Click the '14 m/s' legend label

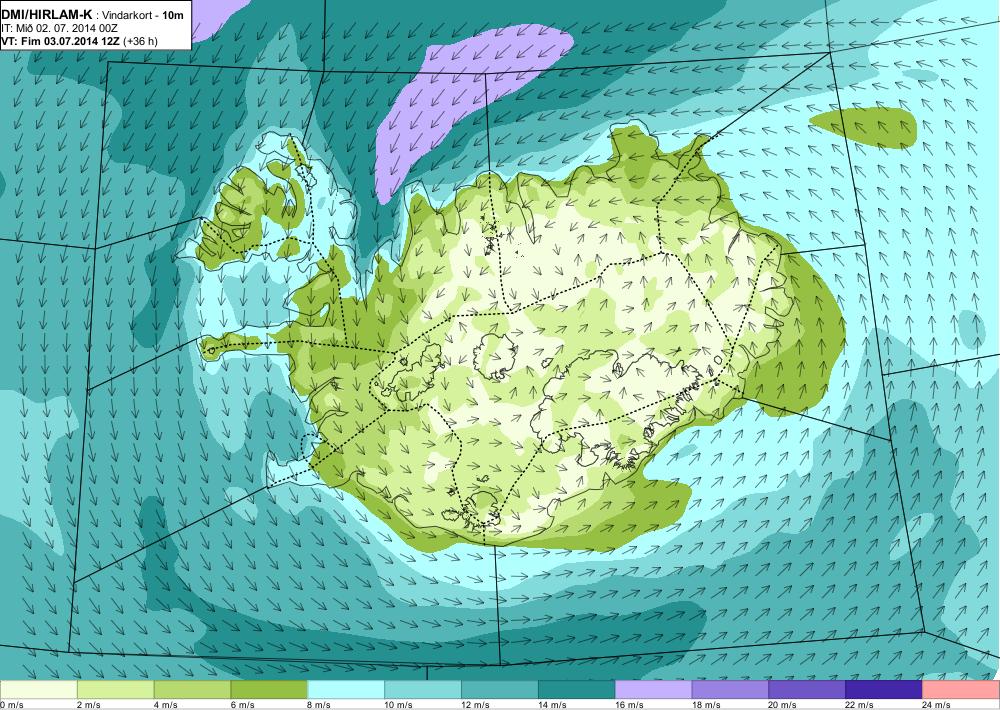[x=552, y=705]
